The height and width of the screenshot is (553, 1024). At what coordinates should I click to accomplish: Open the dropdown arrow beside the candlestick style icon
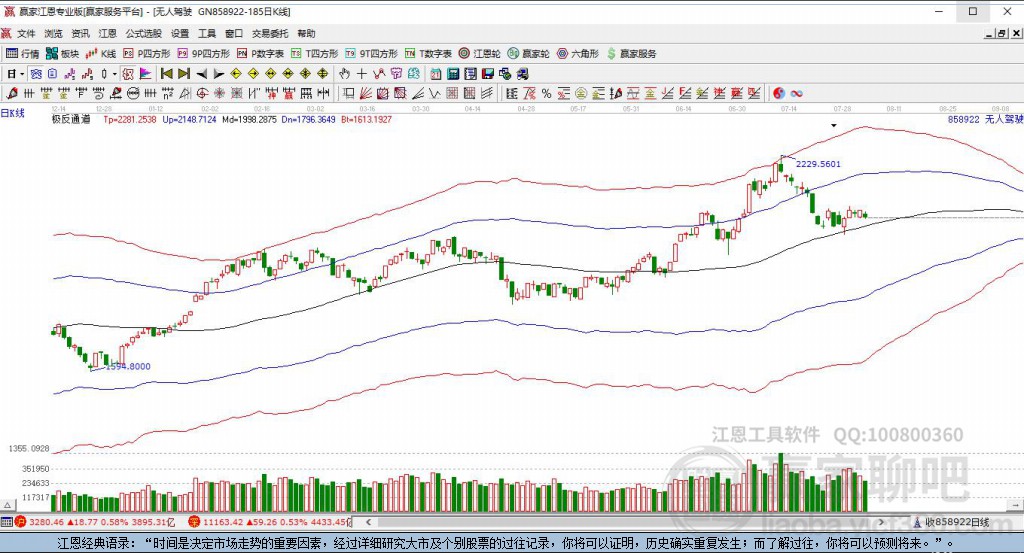[x=114, y=74]
